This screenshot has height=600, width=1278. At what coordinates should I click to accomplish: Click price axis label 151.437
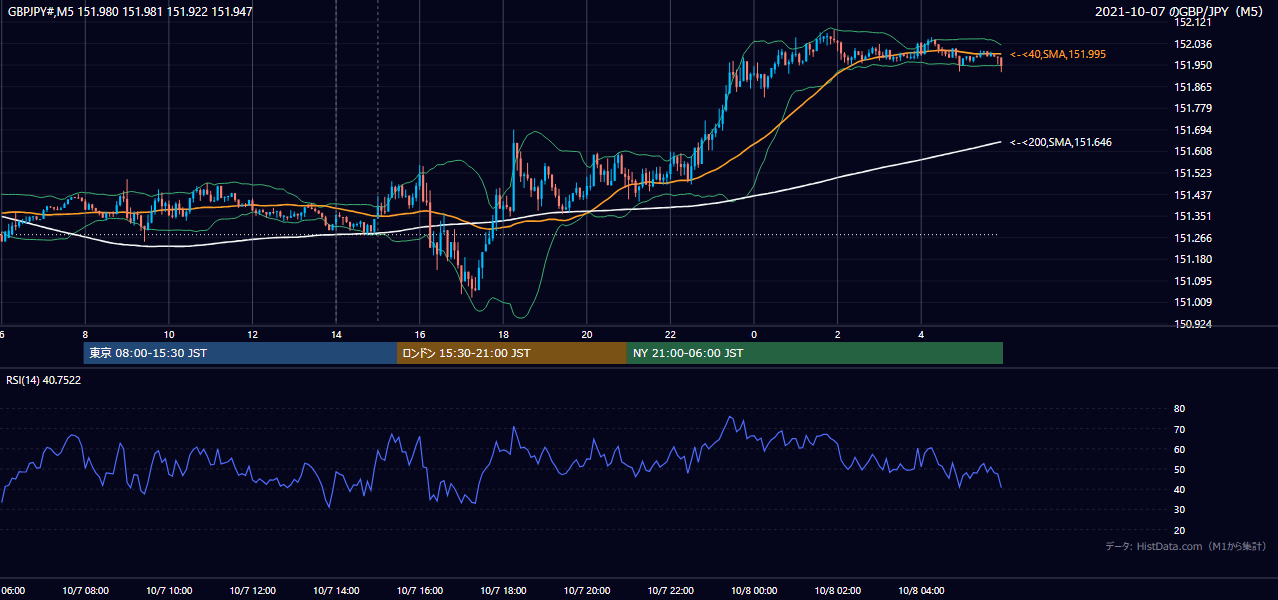tap(1193, 195)
